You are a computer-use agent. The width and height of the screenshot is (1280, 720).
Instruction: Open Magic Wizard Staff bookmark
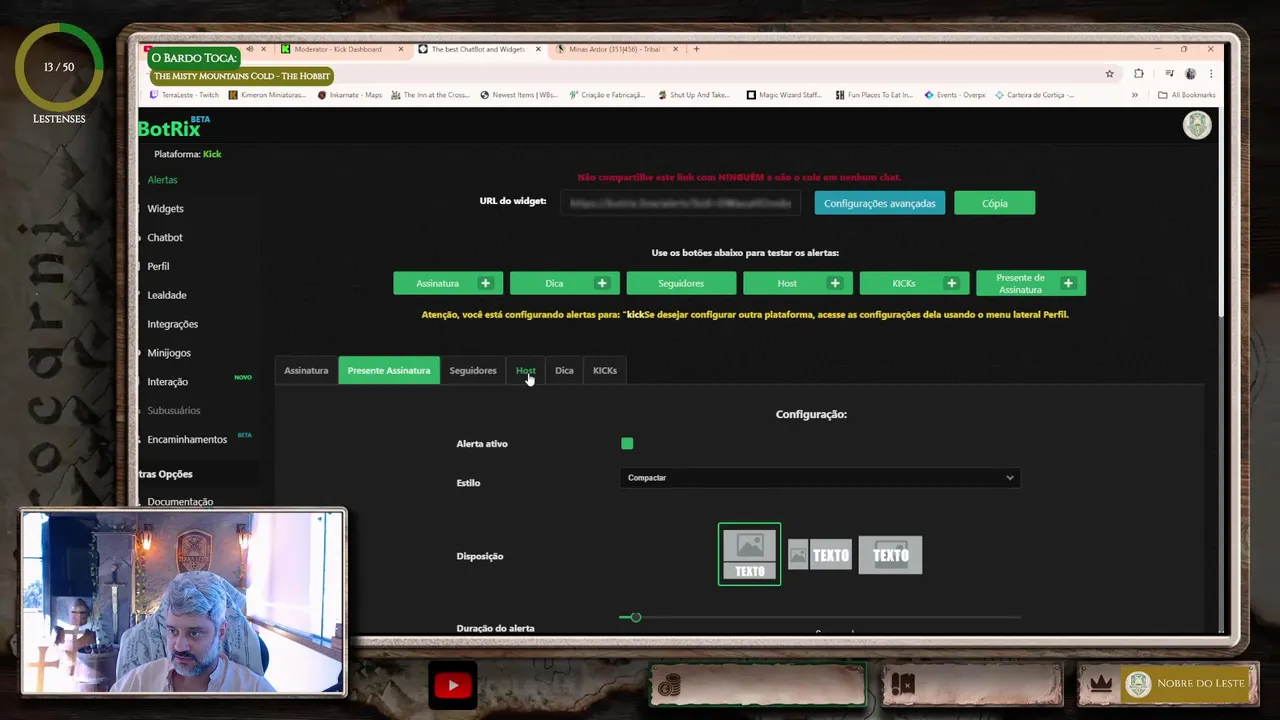(x=785, y=95)
